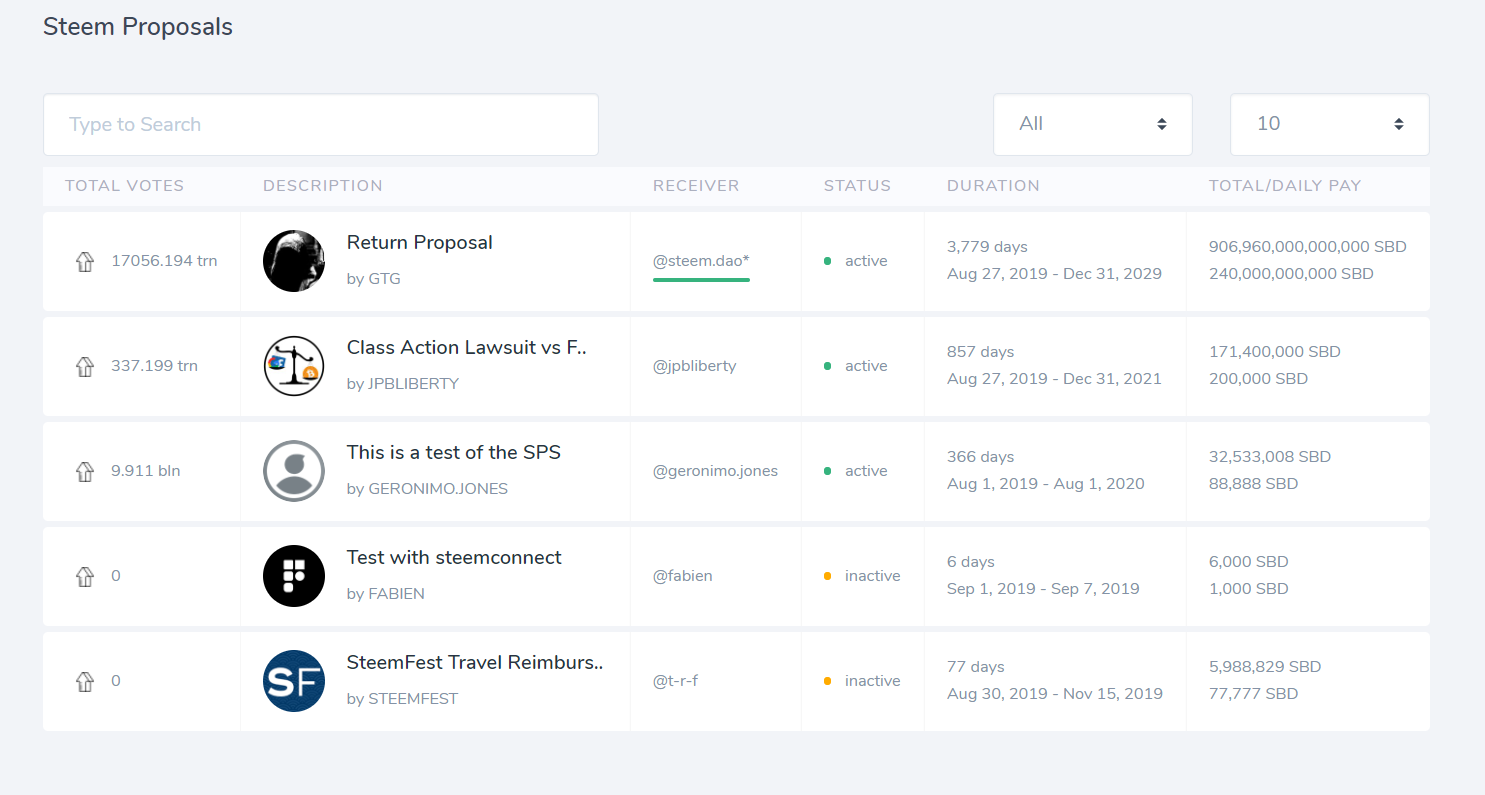The image size is (1485, 795).
Task: Click 'inactive' status for SteemFest row
Action: click(873, 681)
